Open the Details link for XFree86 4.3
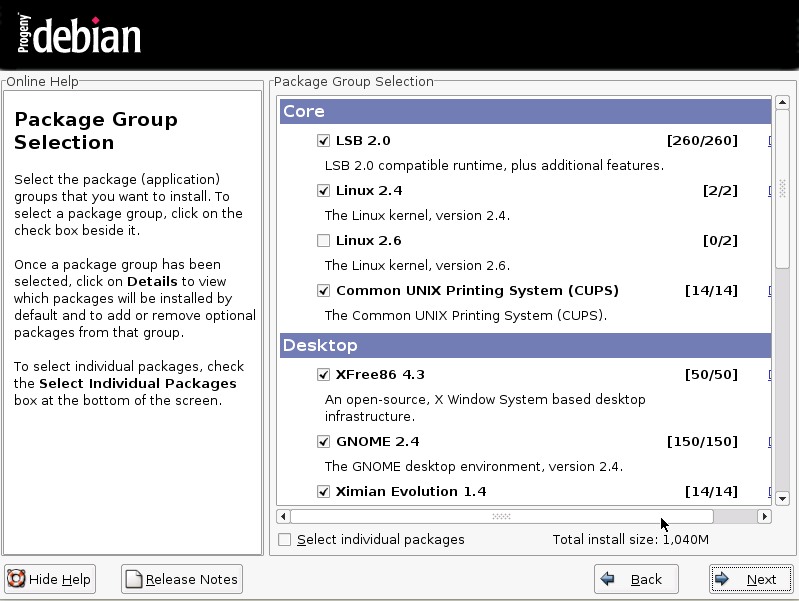This screenshot has height=601, width=799. [769, 374]
